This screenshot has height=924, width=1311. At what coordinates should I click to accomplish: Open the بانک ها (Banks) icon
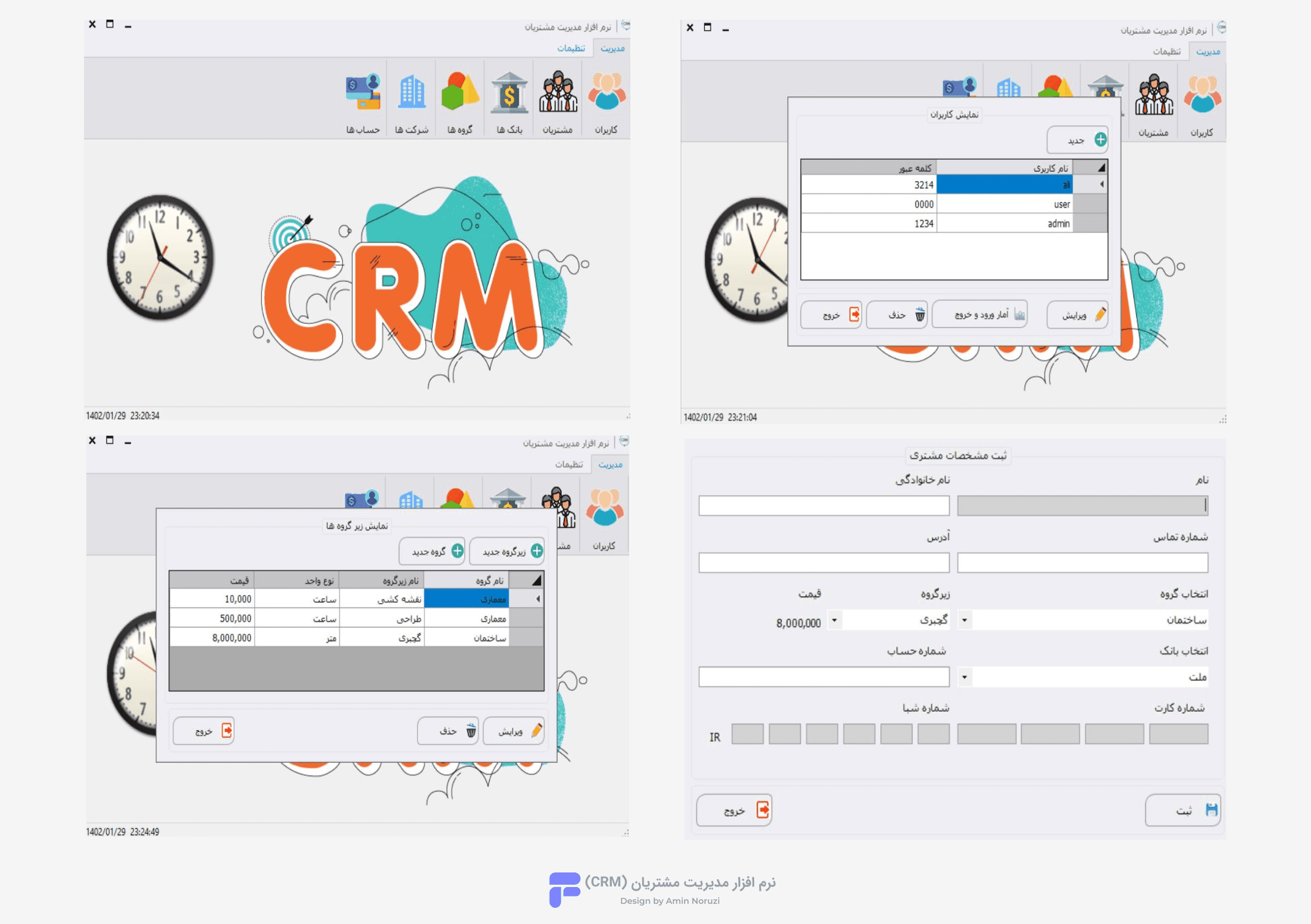coord(509,93)
